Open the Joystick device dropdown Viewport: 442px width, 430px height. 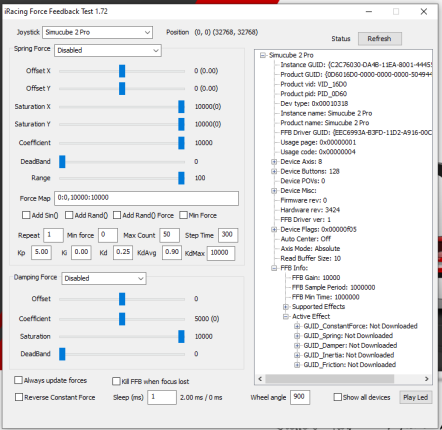click(97, 32)
